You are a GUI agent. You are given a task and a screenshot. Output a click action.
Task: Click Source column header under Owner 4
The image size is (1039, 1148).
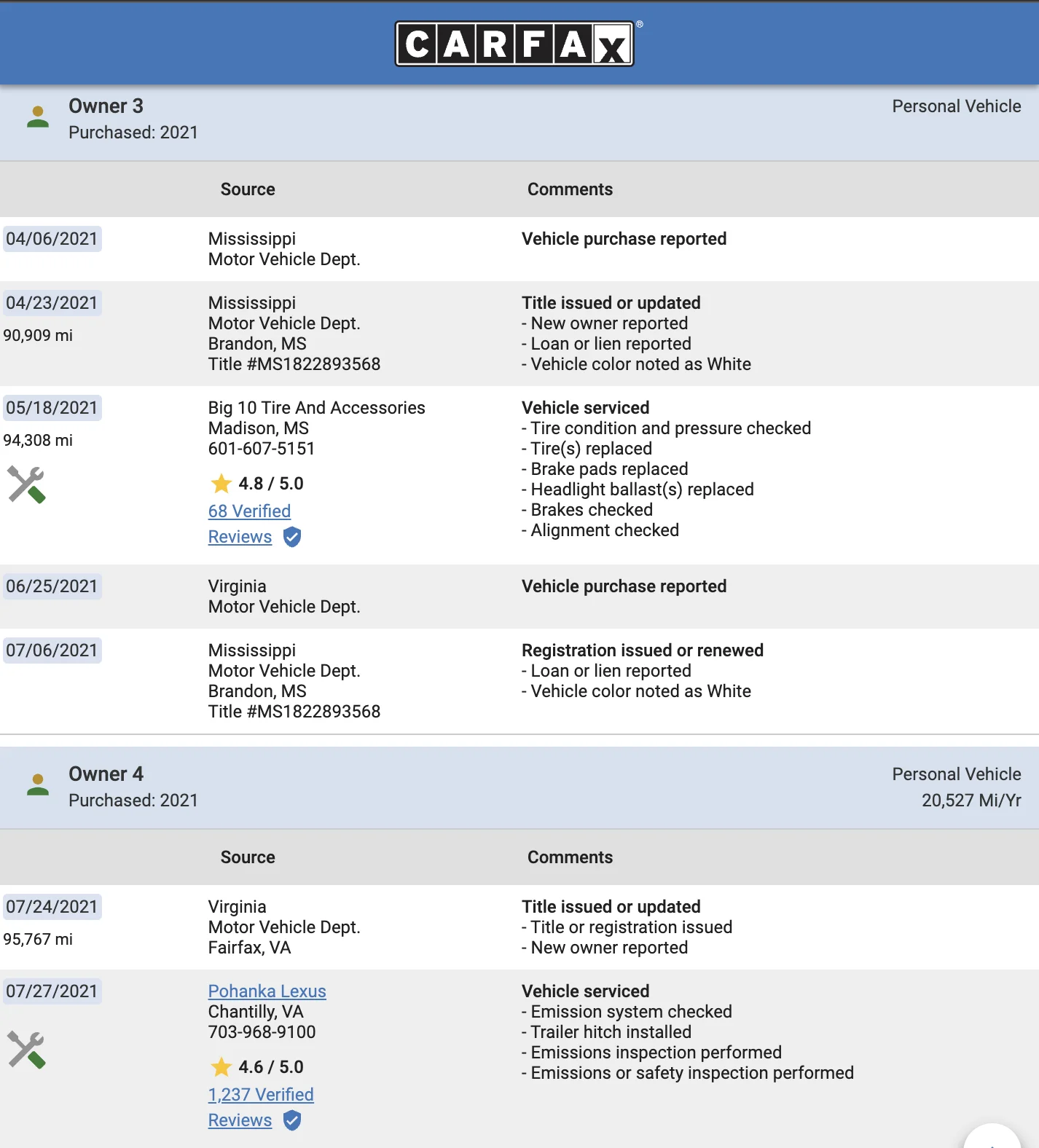click(x=248, y=857)
